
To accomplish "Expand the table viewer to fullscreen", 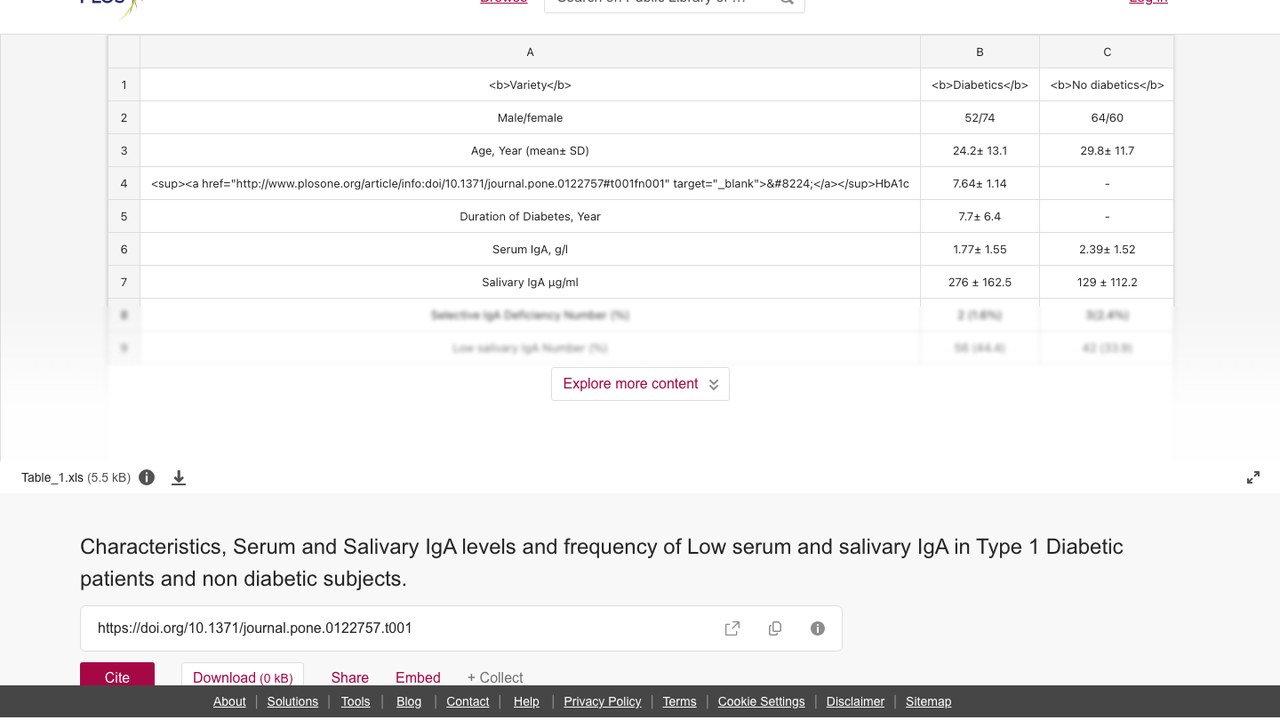I will (1253, 478).
